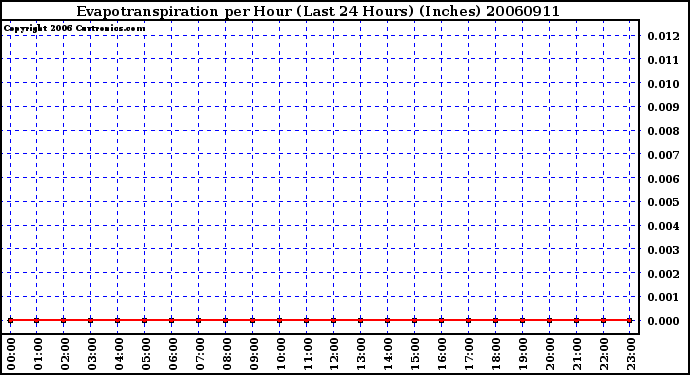Viewport: 690px width, 375px height.
Task: Select the data point marker at 23:00
Action: coord(630,320)
